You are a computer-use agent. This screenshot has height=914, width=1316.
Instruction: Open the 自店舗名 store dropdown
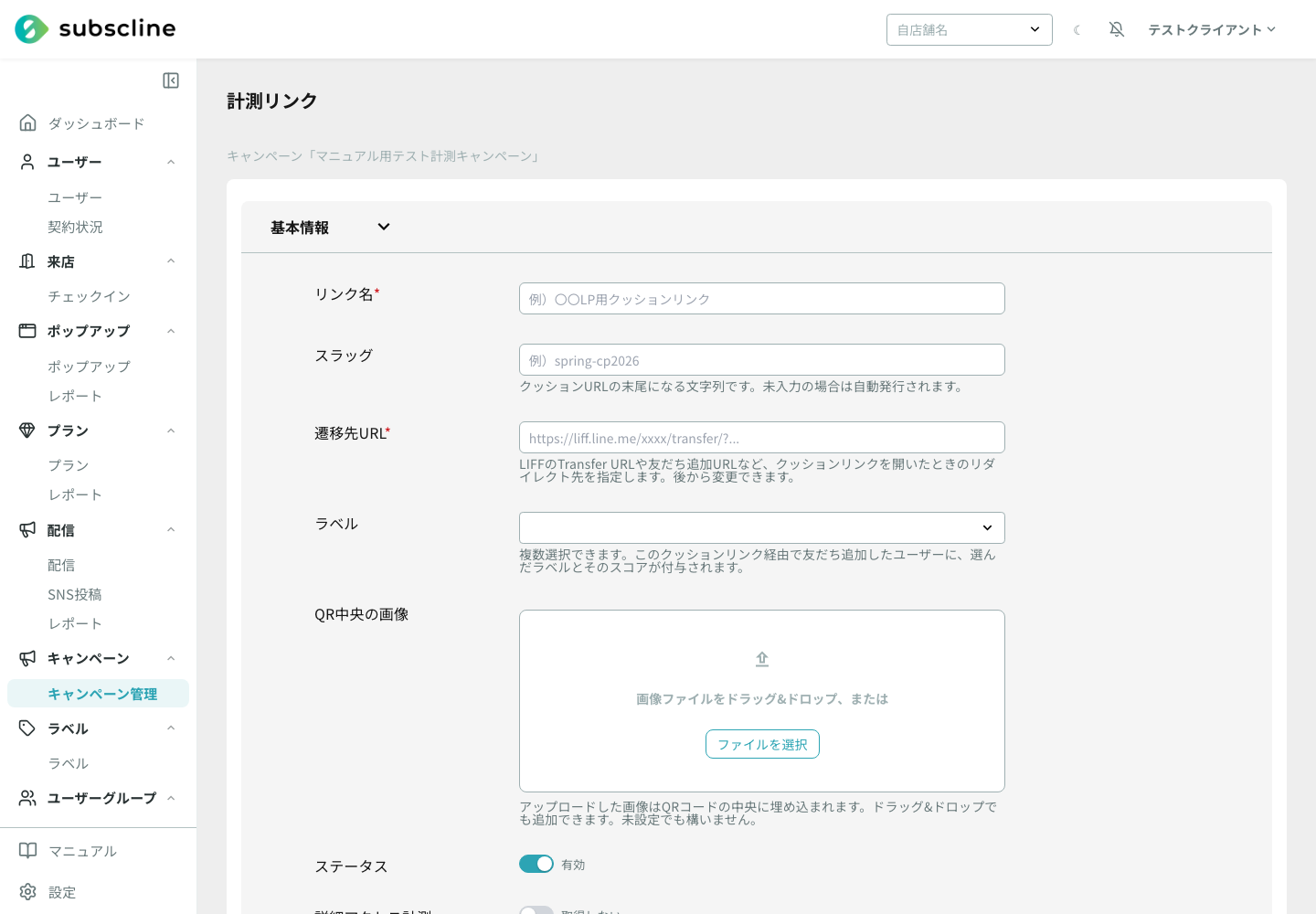point(970,29)
